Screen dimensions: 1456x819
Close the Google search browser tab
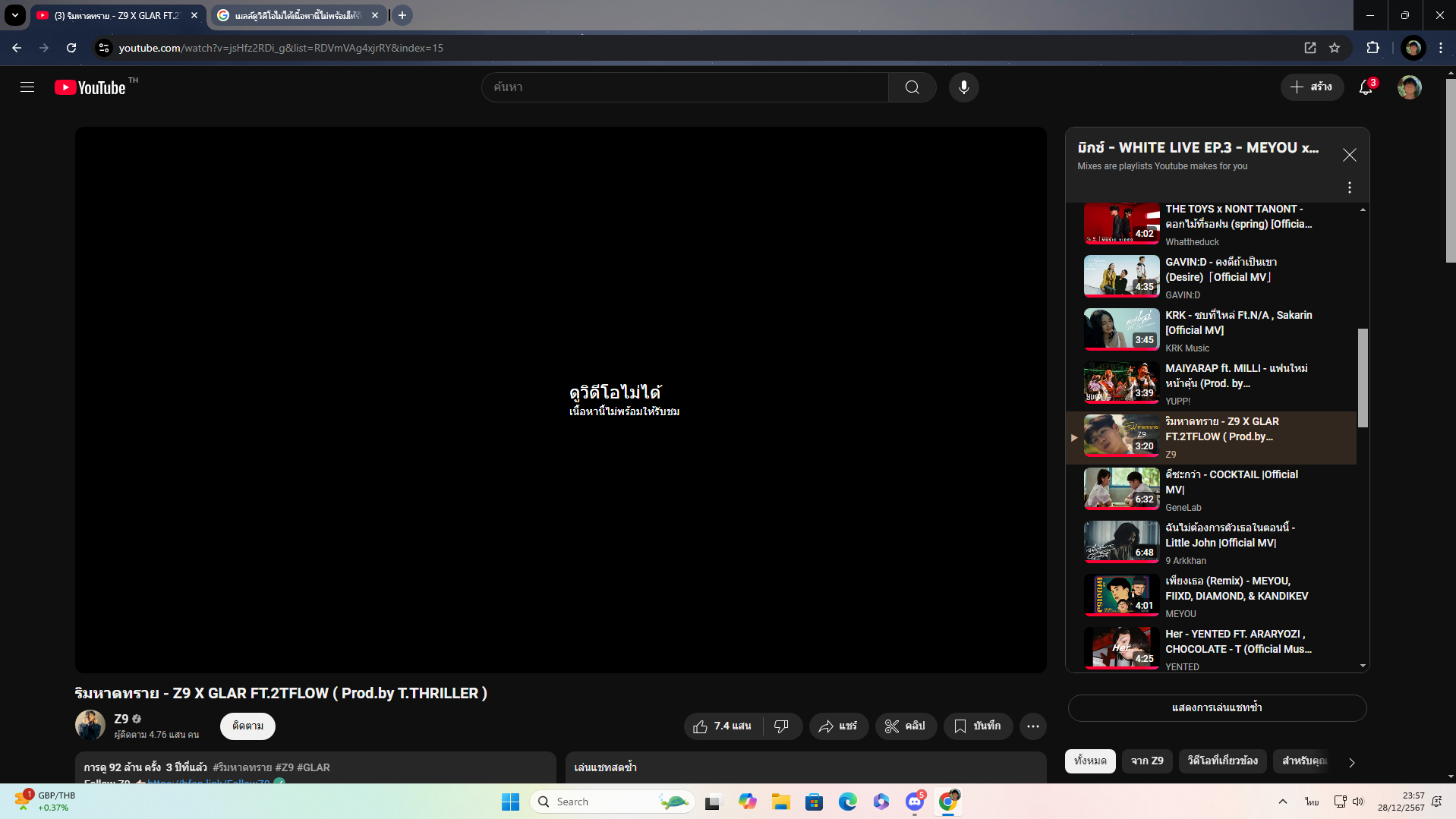[375, 15]
